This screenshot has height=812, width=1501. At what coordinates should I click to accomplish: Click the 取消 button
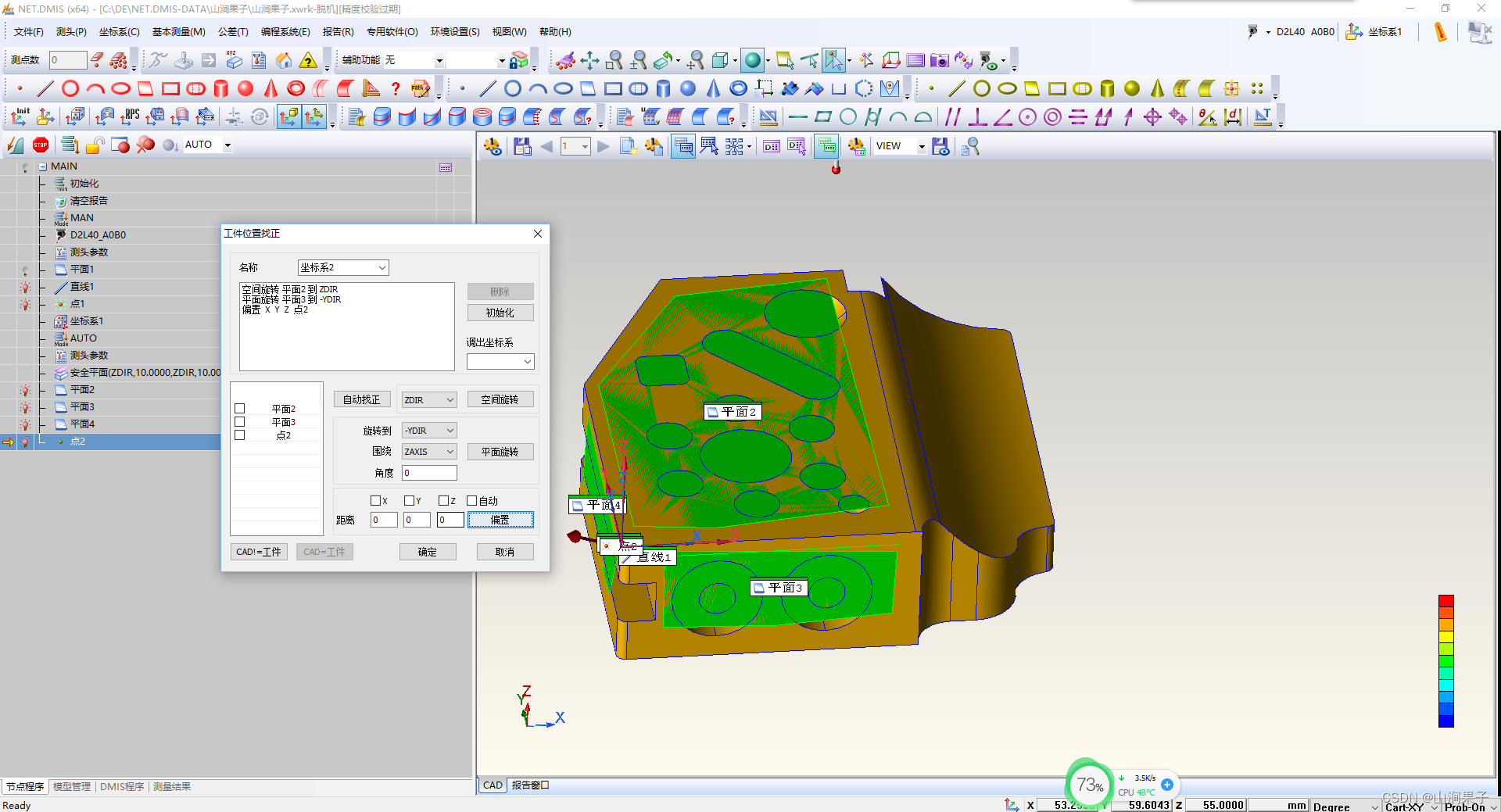(x=505, y=552)
